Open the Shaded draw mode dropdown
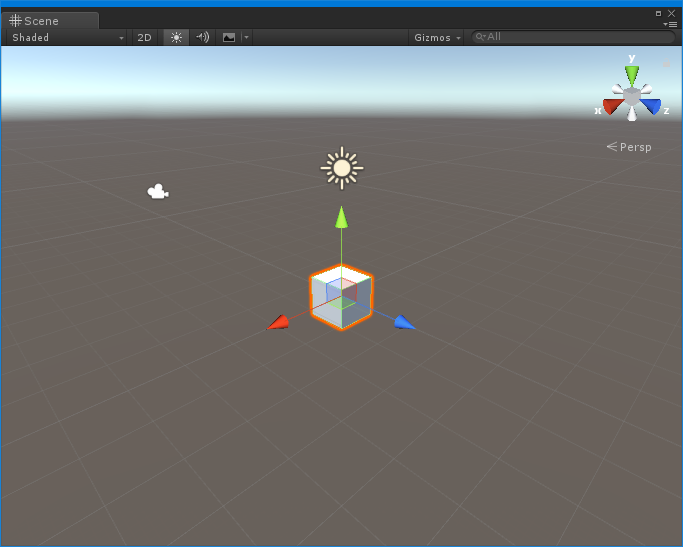 (x=68, y=37)
